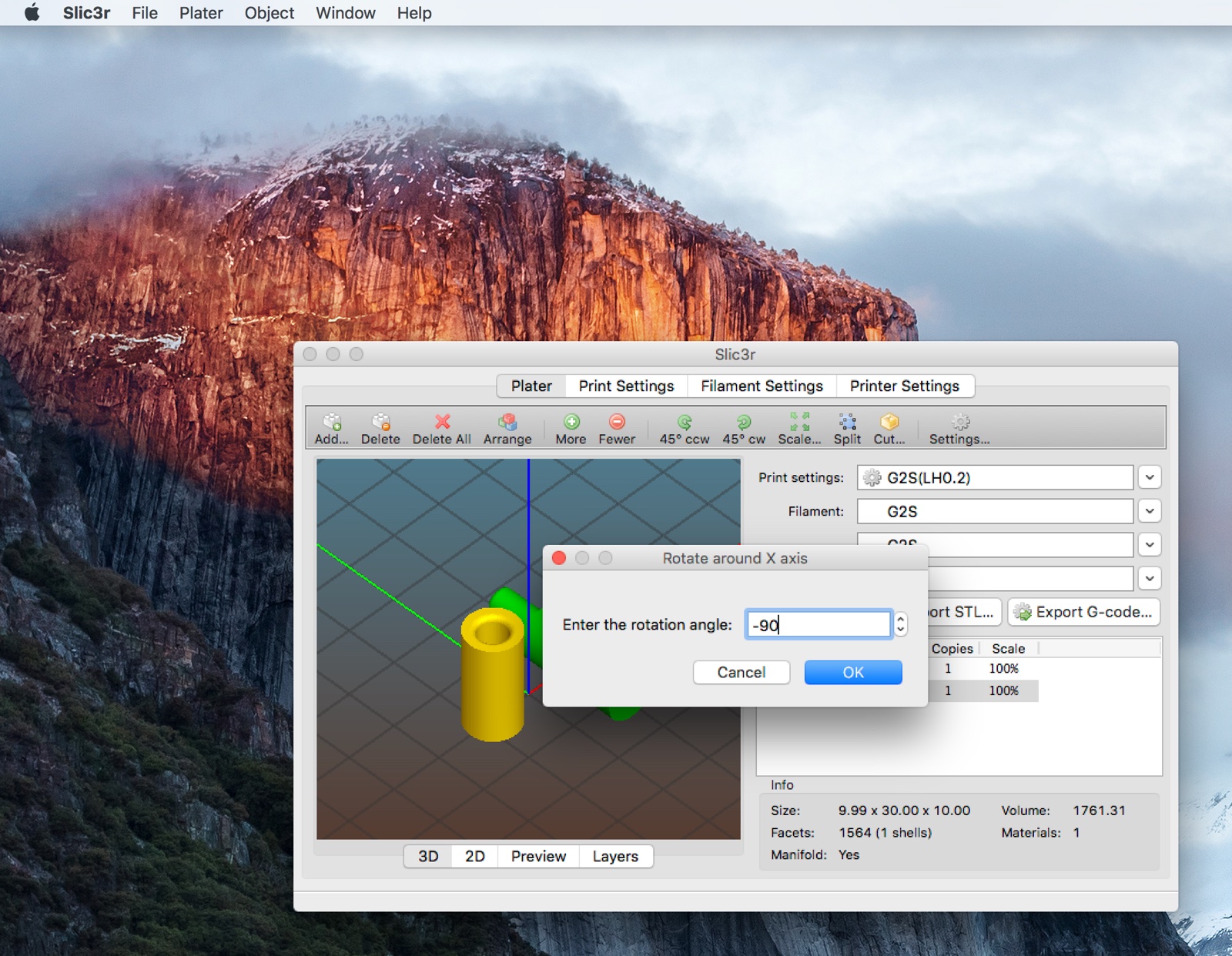
Task: Click the Split object icon
Action: click(847, 423)
